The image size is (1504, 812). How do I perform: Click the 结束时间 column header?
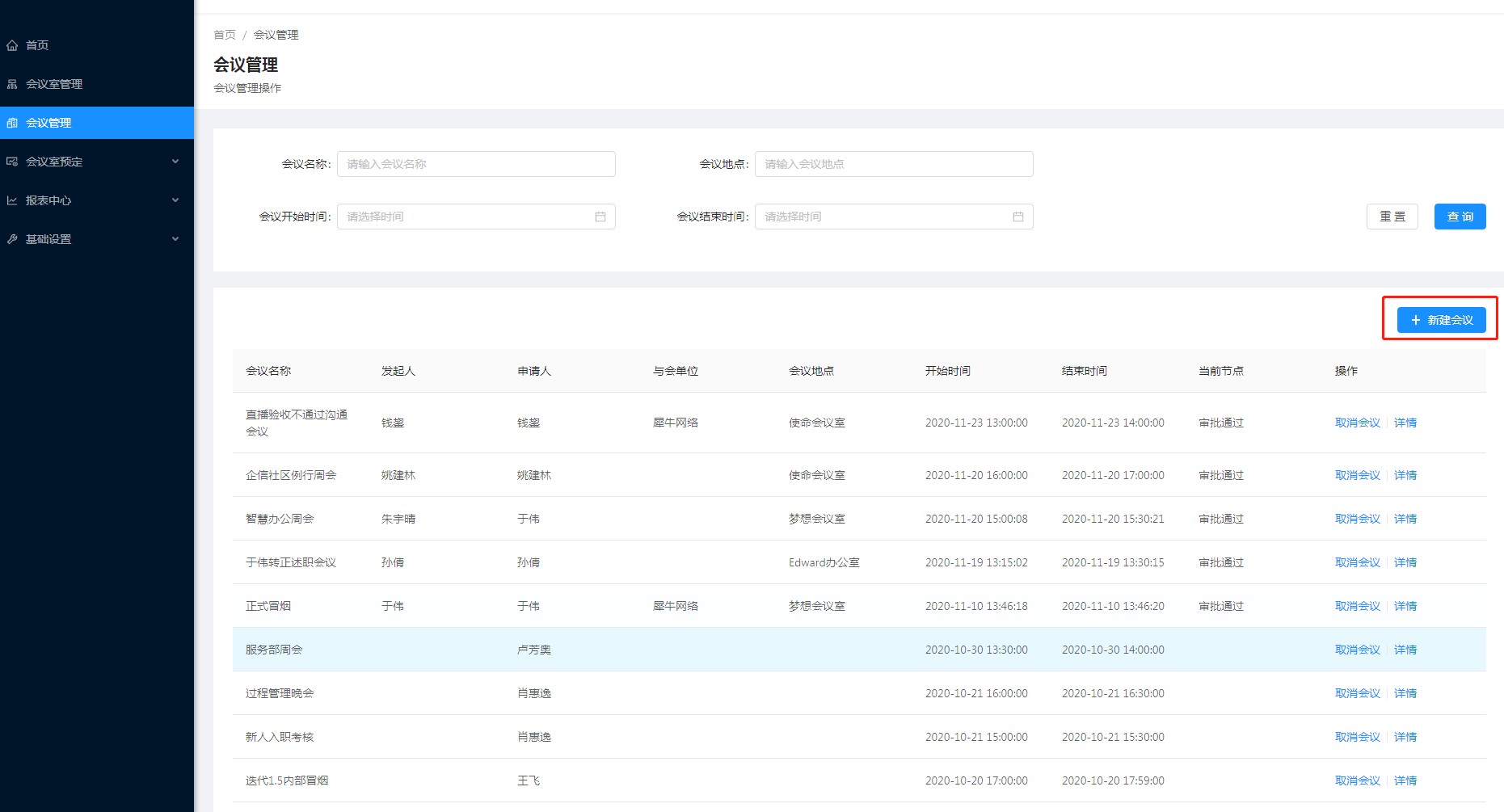click(1085, 371)
